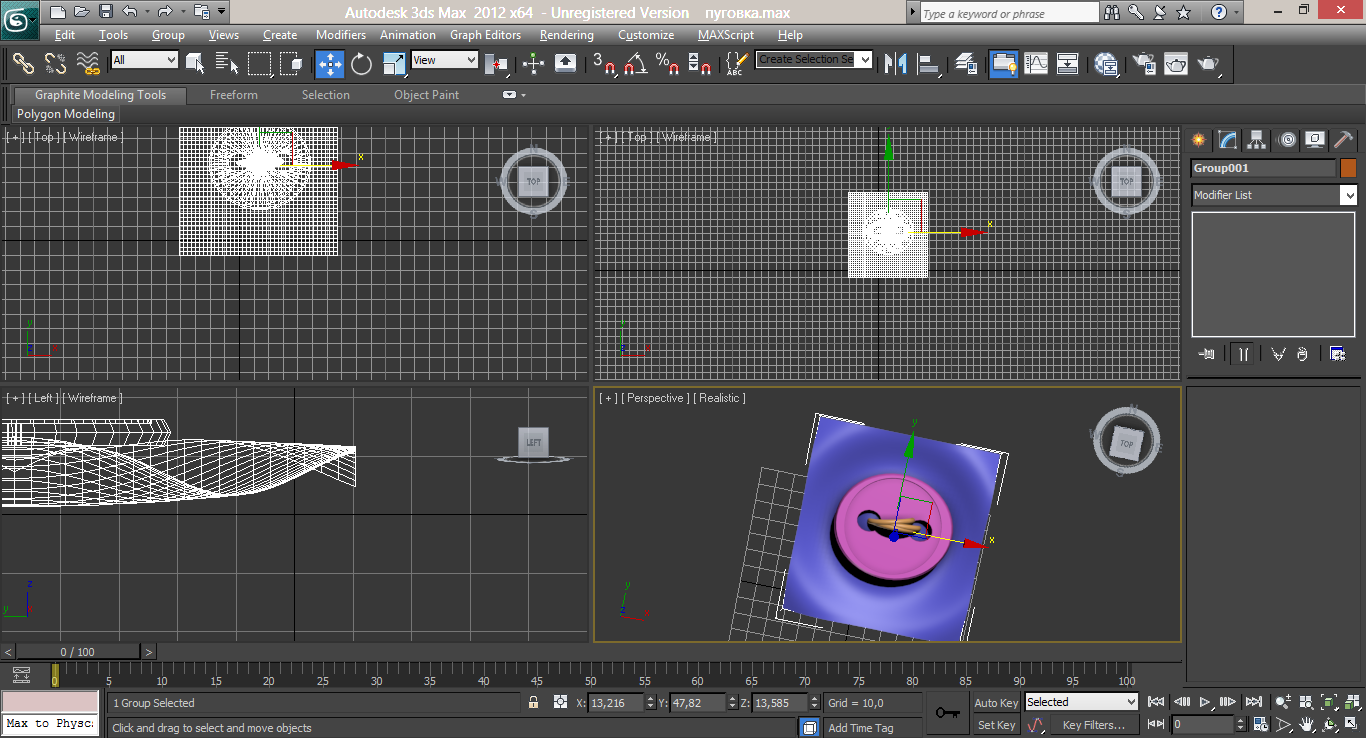
Task: Open the Rendered Frame Window
Action: pyautogui.click(x=1176, y=64)
